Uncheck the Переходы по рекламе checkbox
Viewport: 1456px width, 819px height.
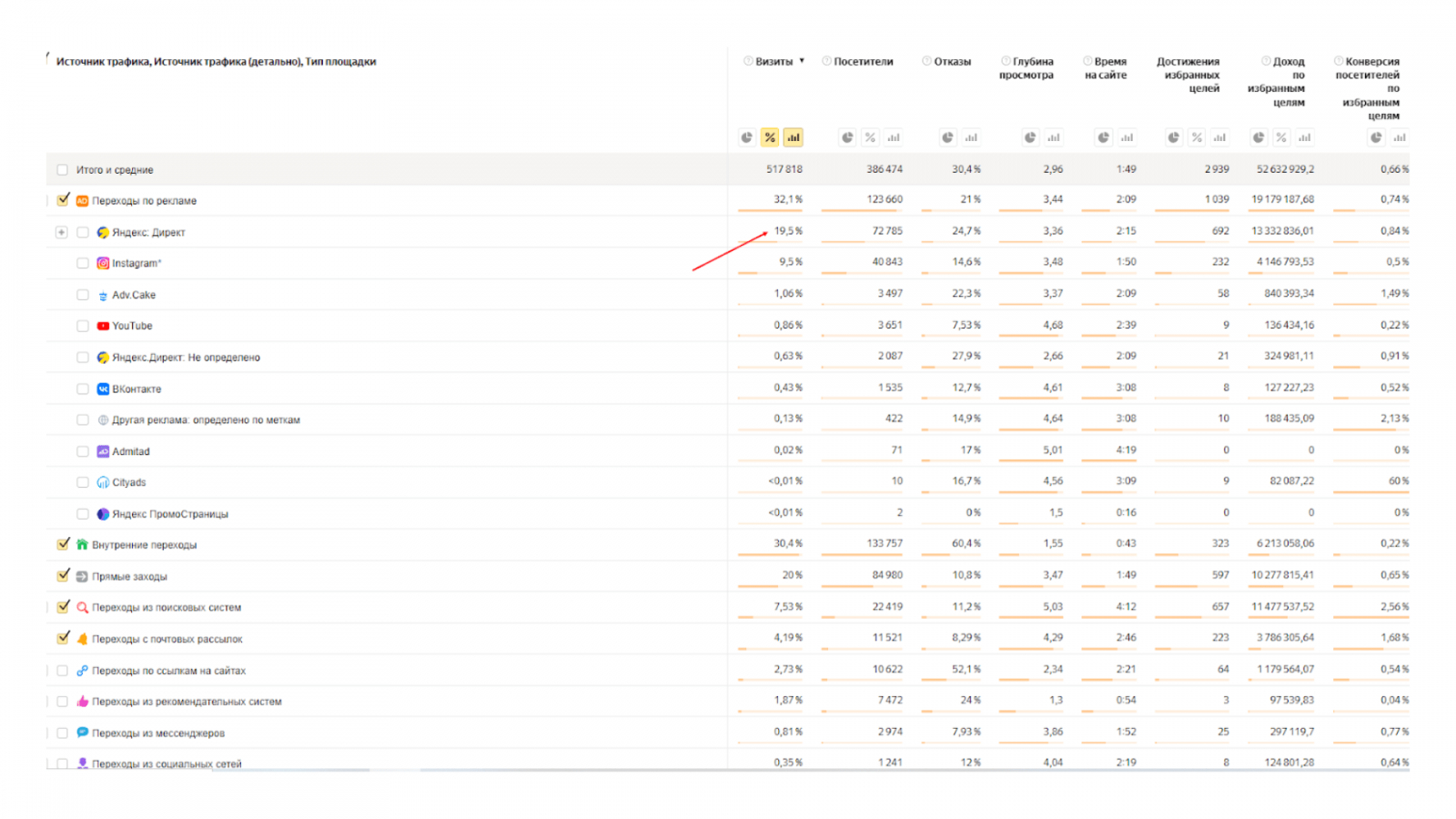63,200
